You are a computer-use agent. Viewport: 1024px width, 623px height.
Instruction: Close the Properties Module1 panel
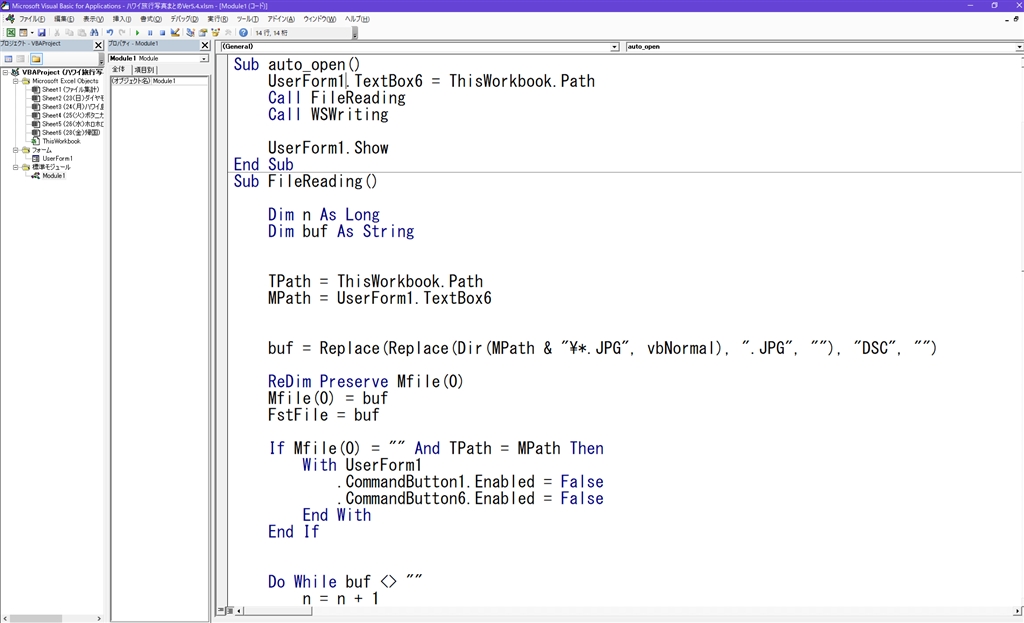[205, 45]
